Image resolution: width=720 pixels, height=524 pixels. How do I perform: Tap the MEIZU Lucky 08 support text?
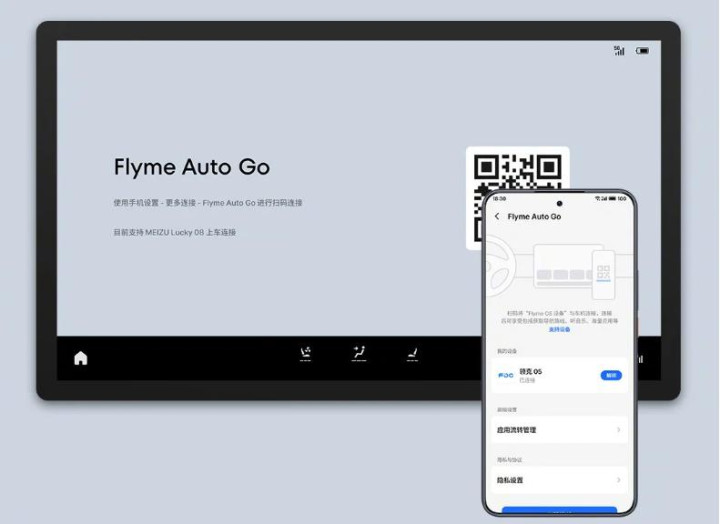click(174, 232)
